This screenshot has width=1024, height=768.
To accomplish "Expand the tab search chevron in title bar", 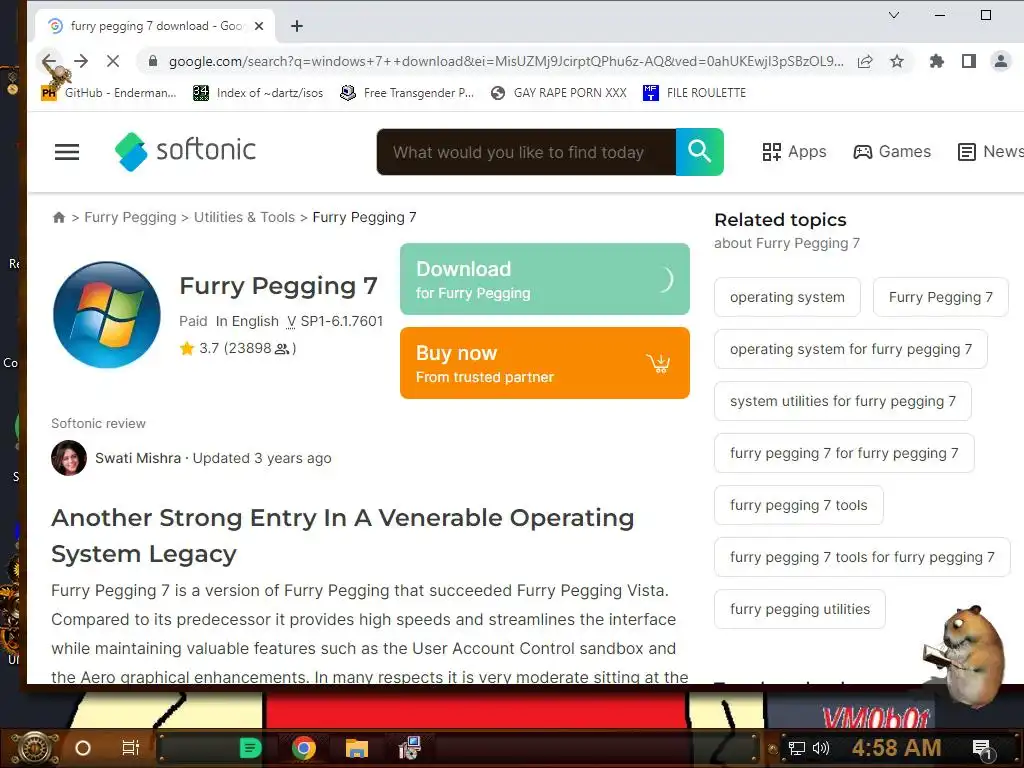I will click(894, 15).
